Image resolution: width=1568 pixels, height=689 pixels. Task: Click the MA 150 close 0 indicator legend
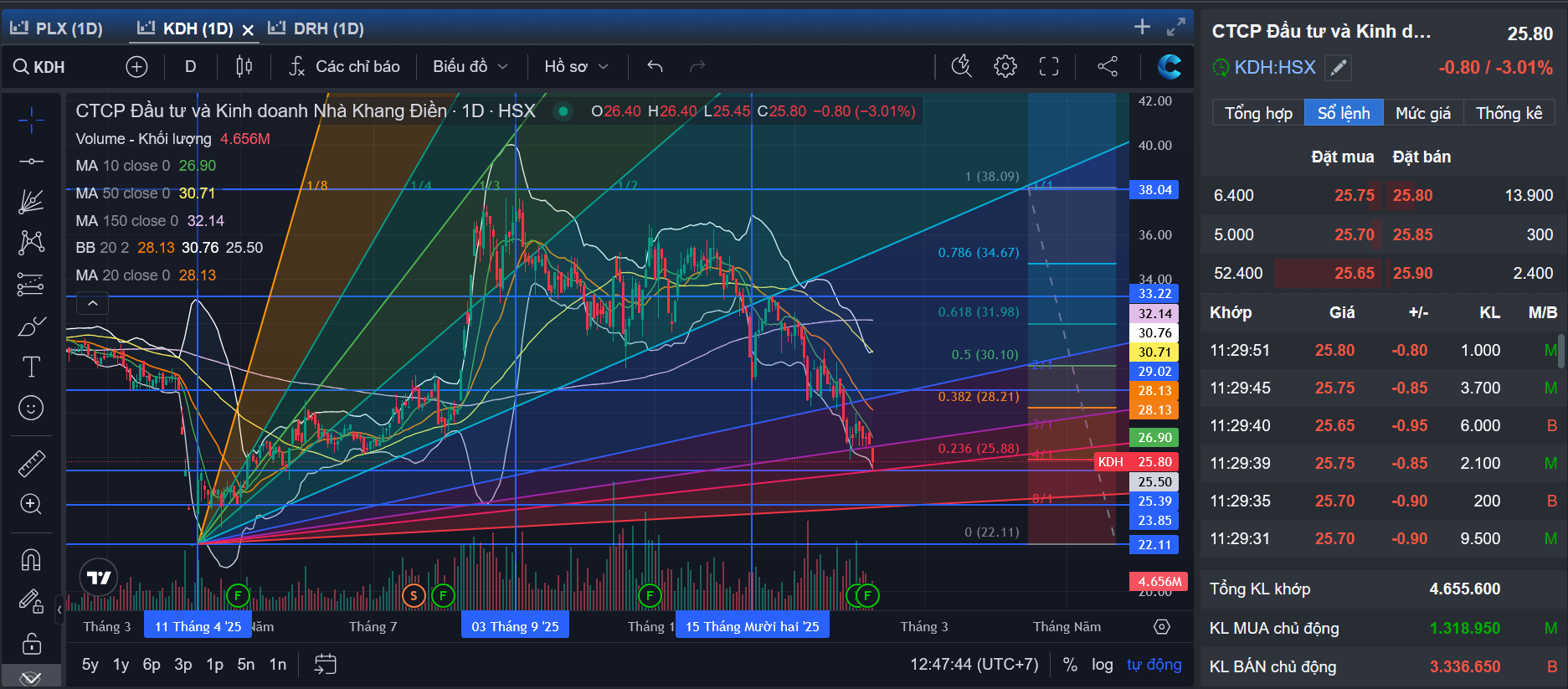150,221
